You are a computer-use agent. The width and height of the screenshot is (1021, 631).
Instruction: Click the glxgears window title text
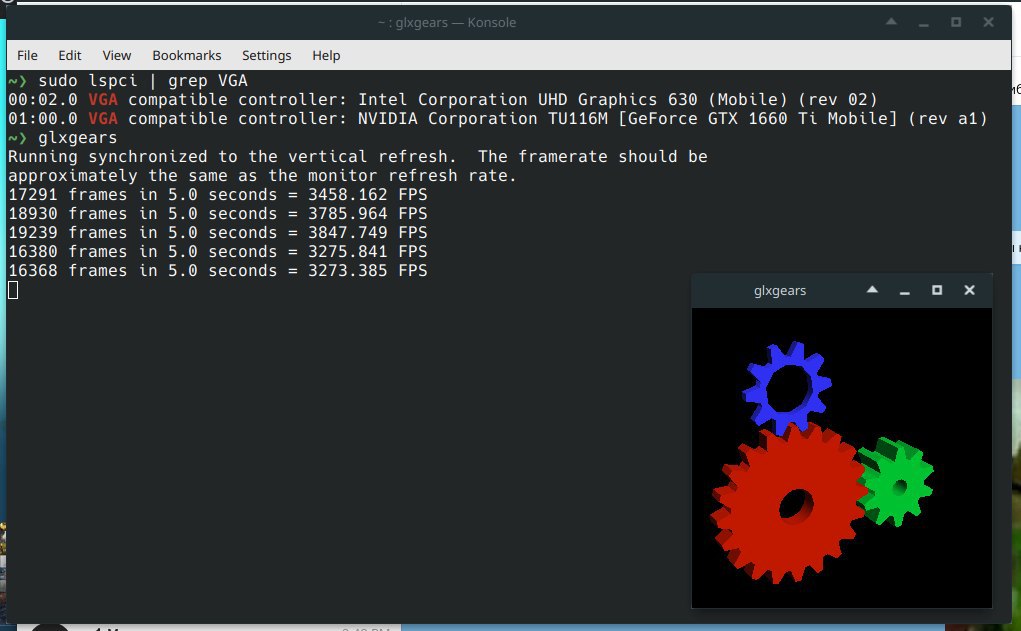point(780,290)
